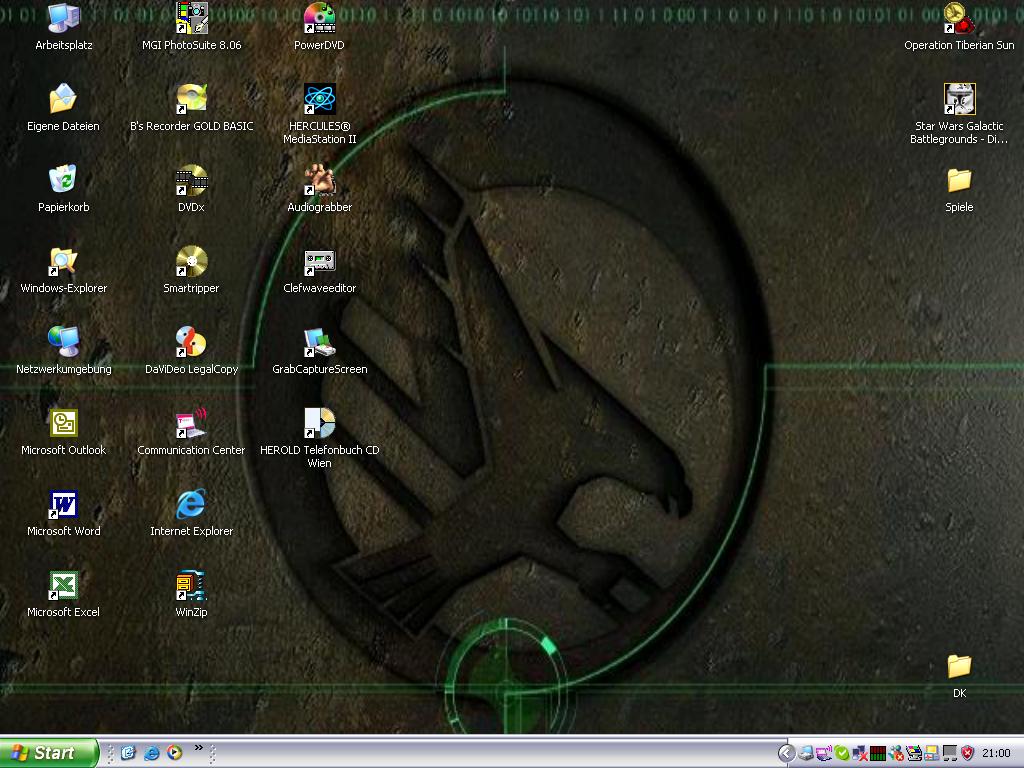The image size is (1024, 768).
Task: Expand the Quick Launch overflow chevron
Action: click(x=198, y=748)
